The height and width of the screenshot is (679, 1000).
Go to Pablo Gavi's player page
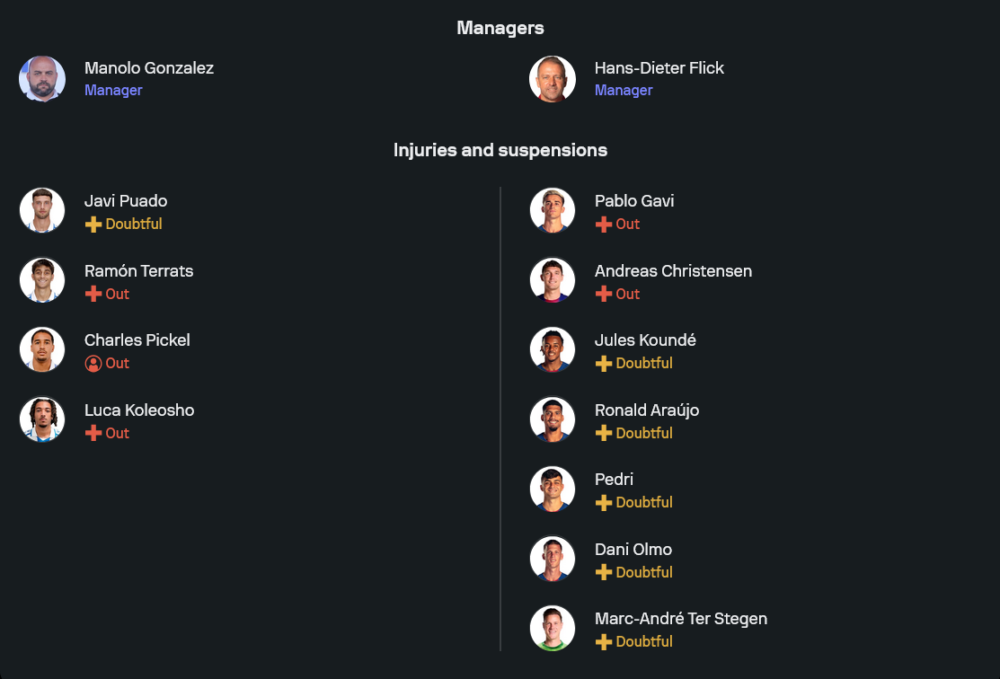634,201
